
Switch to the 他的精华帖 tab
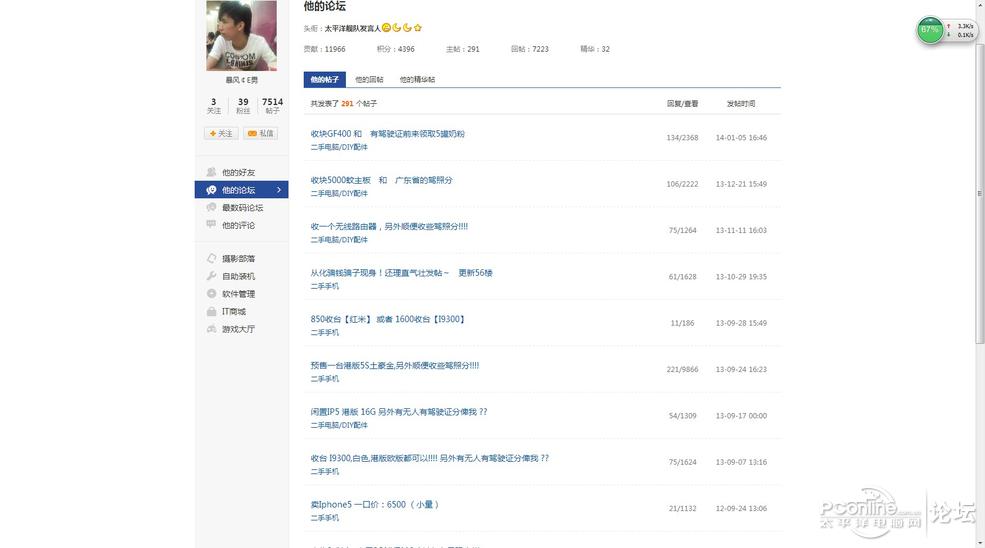(417, 79)
